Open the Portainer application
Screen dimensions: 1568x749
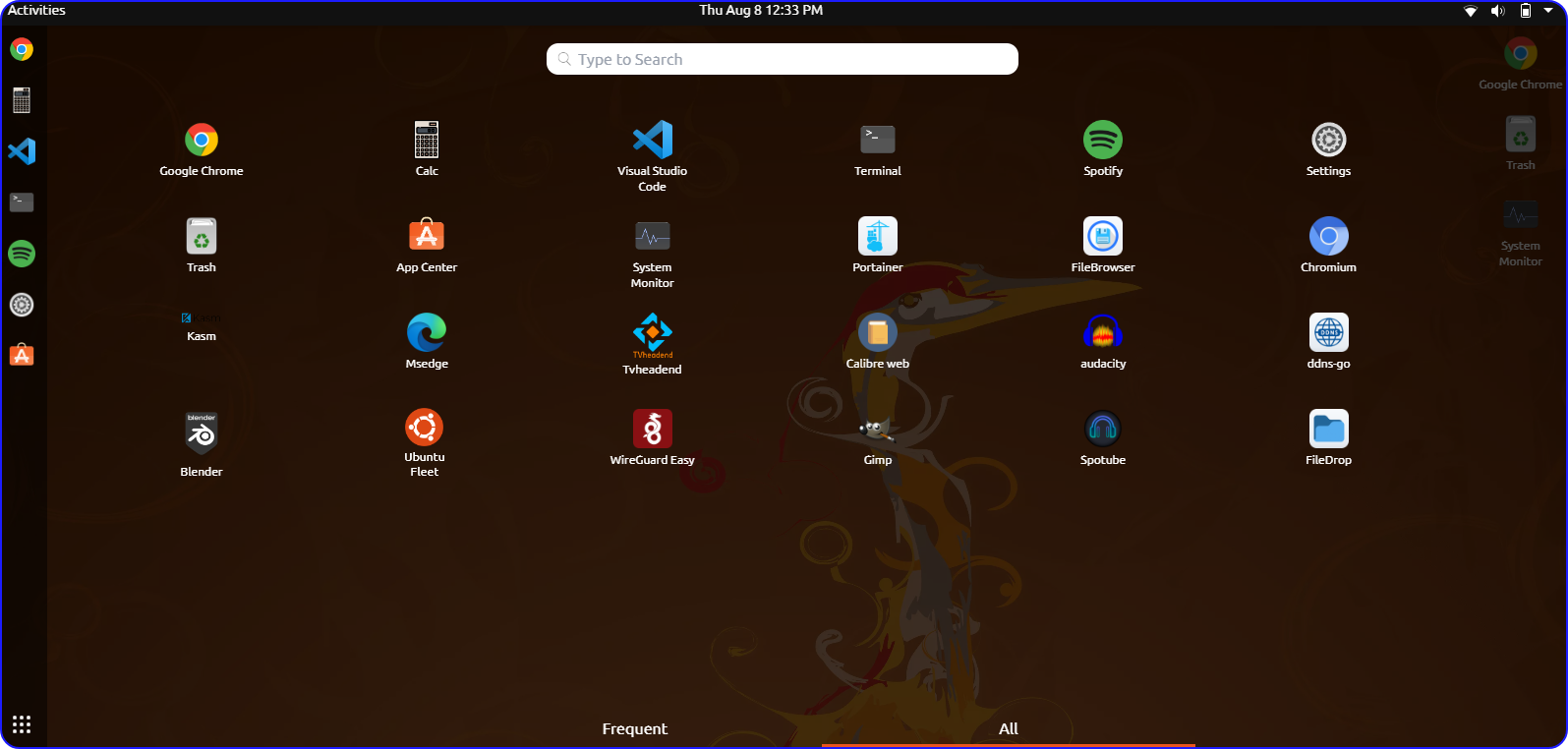(x=877, y=236)
